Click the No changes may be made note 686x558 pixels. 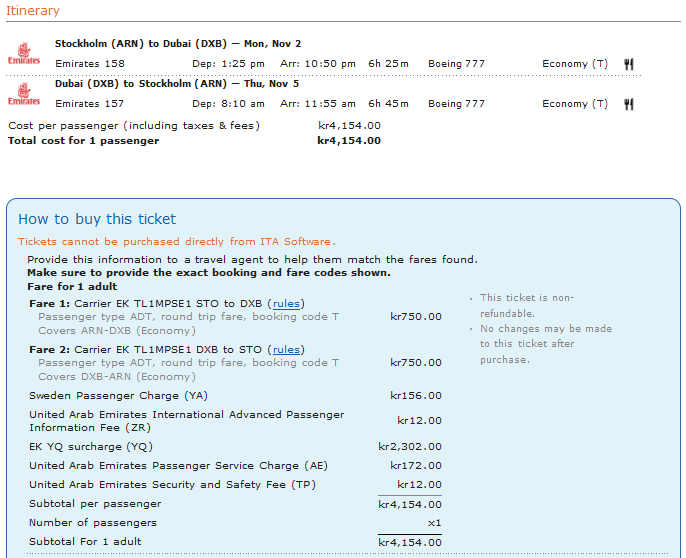[546, 344]
